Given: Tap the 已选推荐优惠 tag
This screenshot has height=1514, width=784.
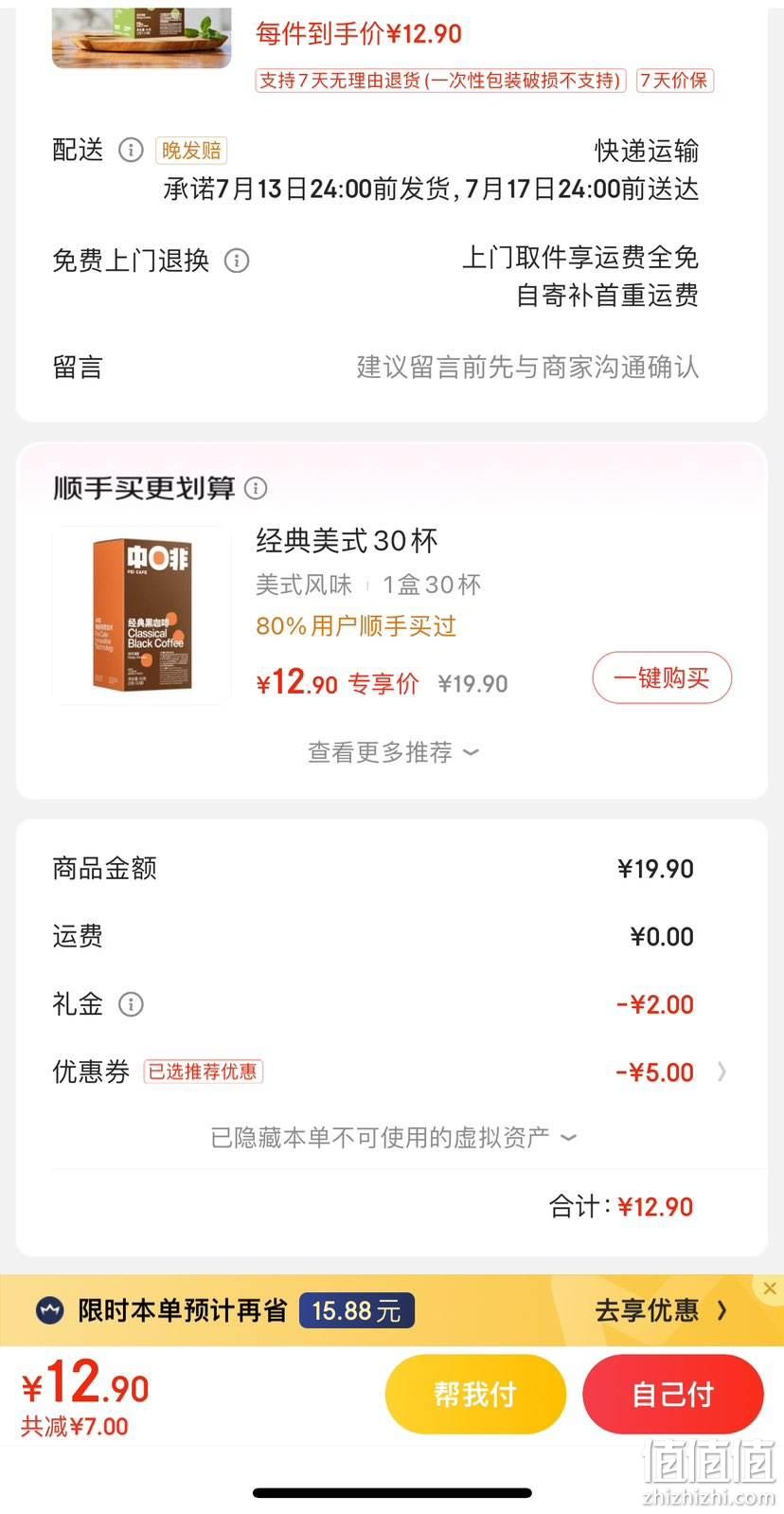Looking at the screenshot, I should coord(203,1072).
